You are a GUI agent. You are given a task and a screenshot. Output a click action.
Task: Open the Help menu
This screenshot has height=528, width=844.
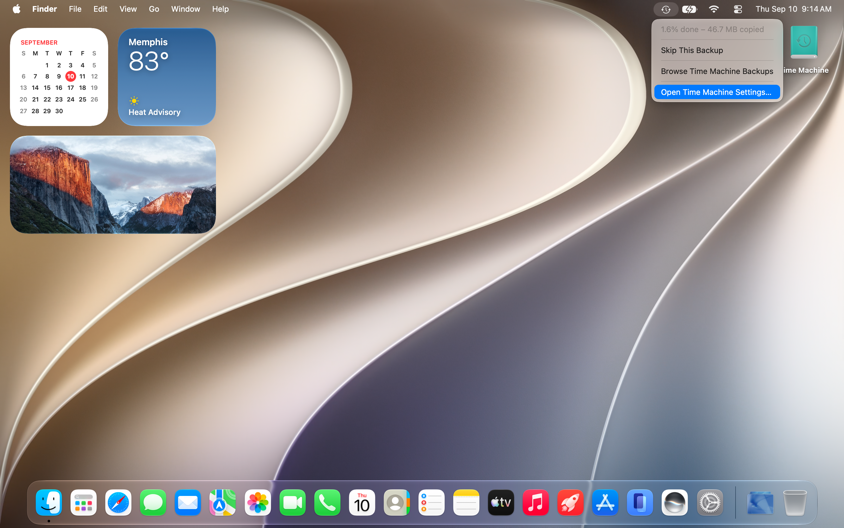pos(220,9)
